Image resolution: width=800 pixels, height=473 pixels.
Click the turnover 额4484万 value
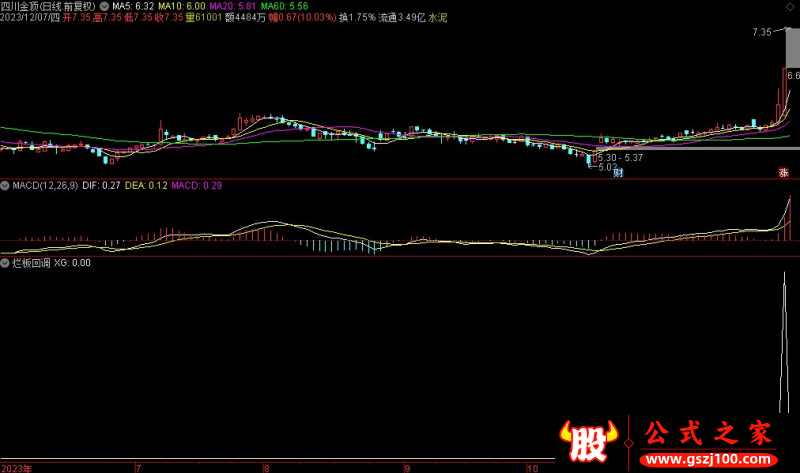pos(245,17)
